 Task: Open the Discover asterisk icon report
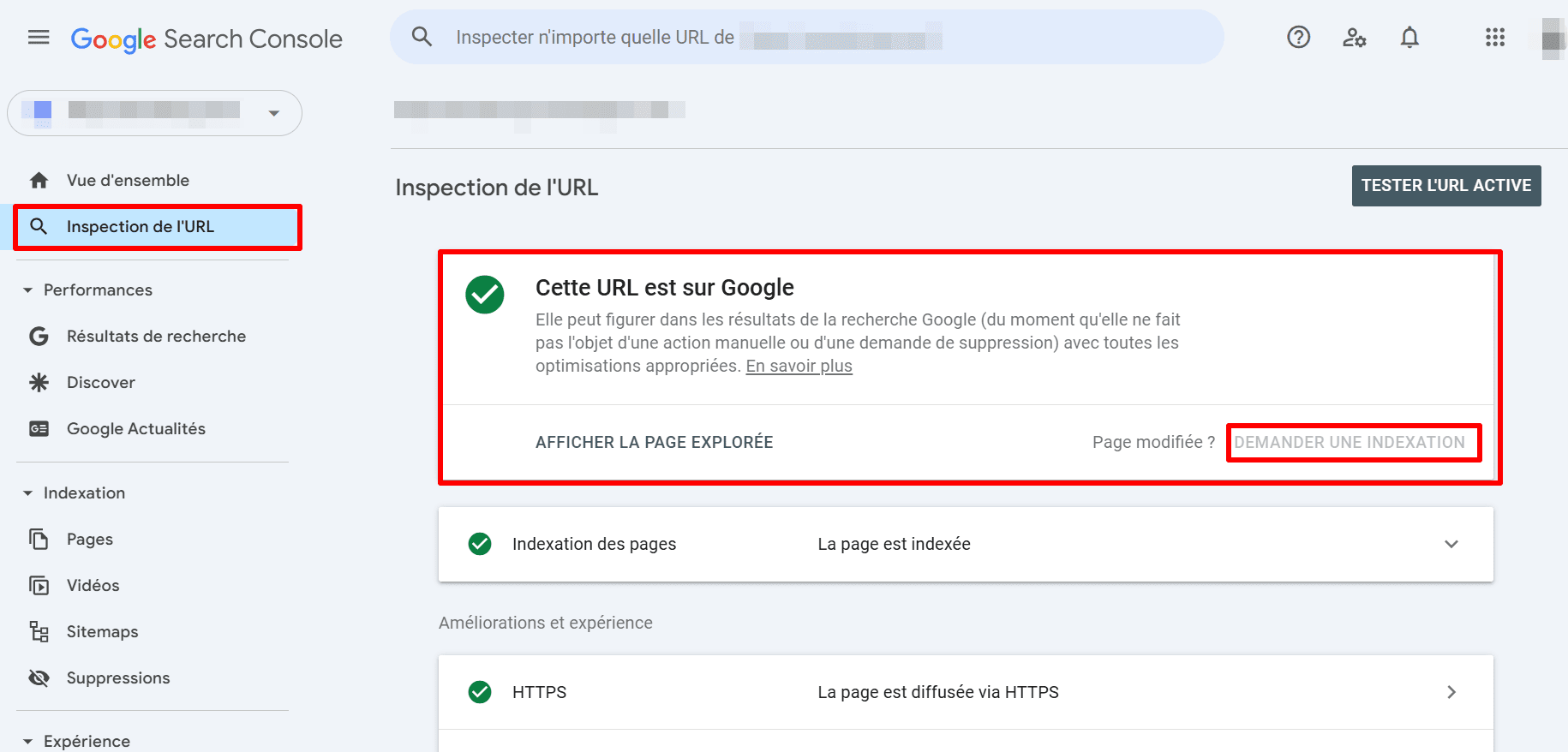click(39, 383)
